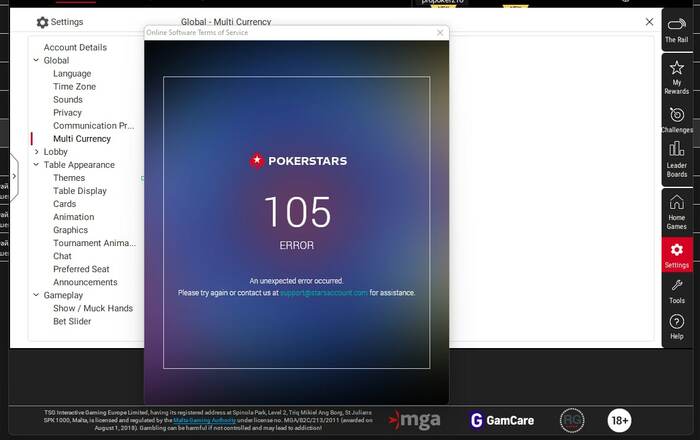Open Account Details settings
The image size is (700, 440).
click(75, 47)
